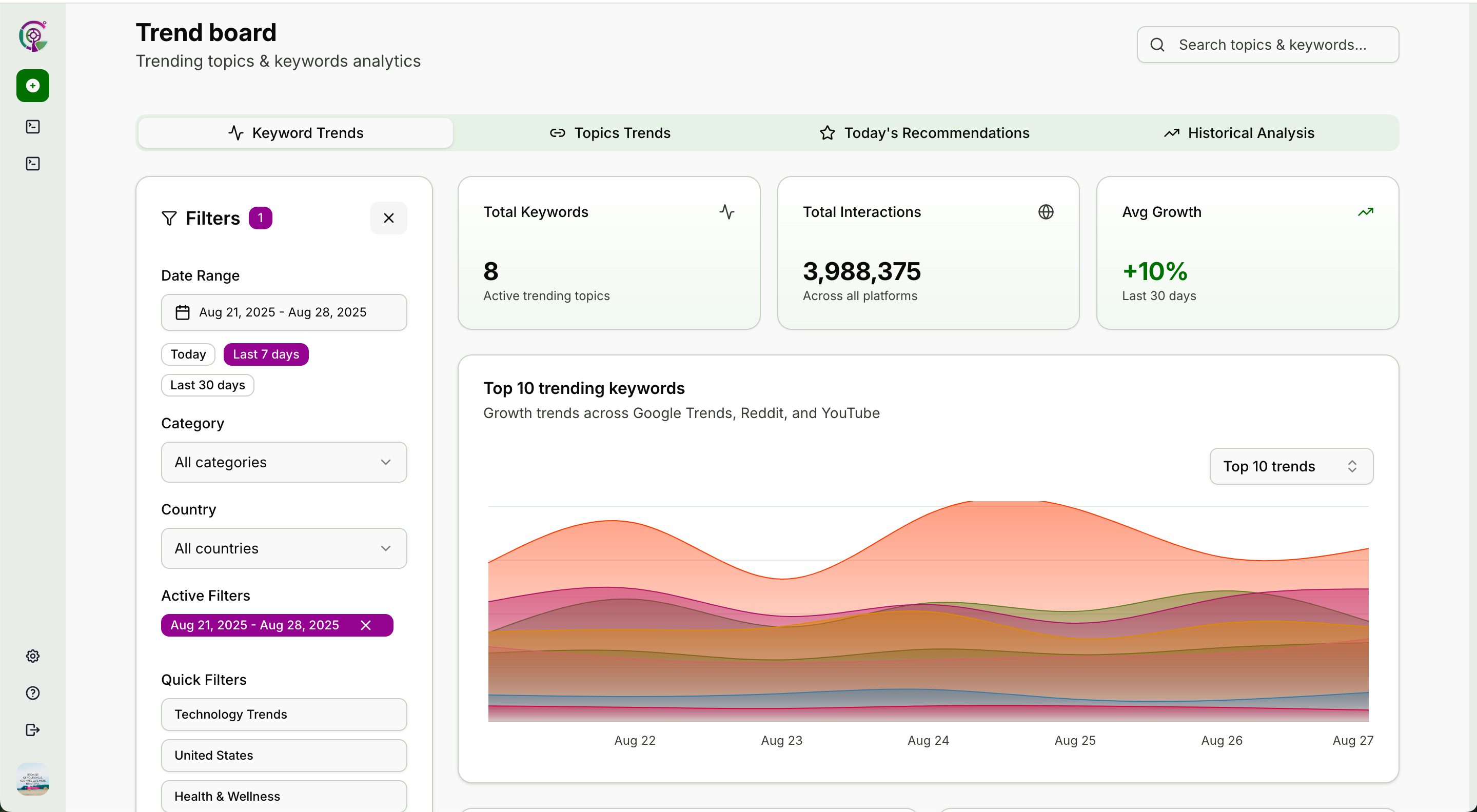Open the settings gear in sidebar

click(x=33, y=656)
